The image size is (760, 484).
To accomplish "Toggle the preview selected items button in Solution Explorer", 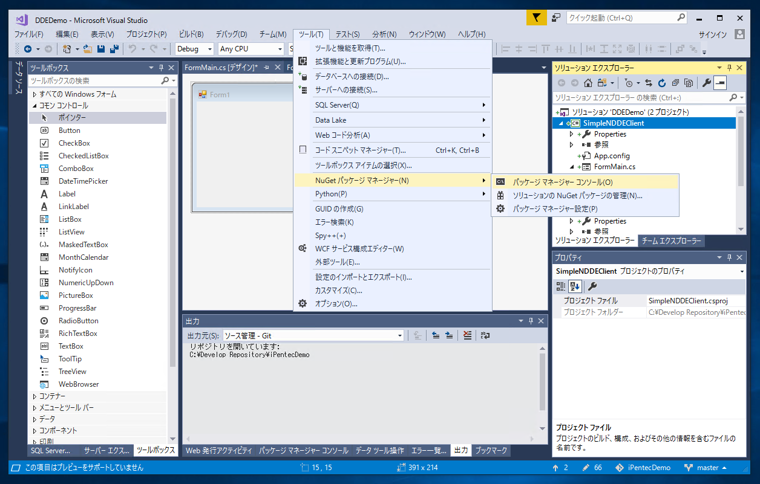I will coord(720,83).
